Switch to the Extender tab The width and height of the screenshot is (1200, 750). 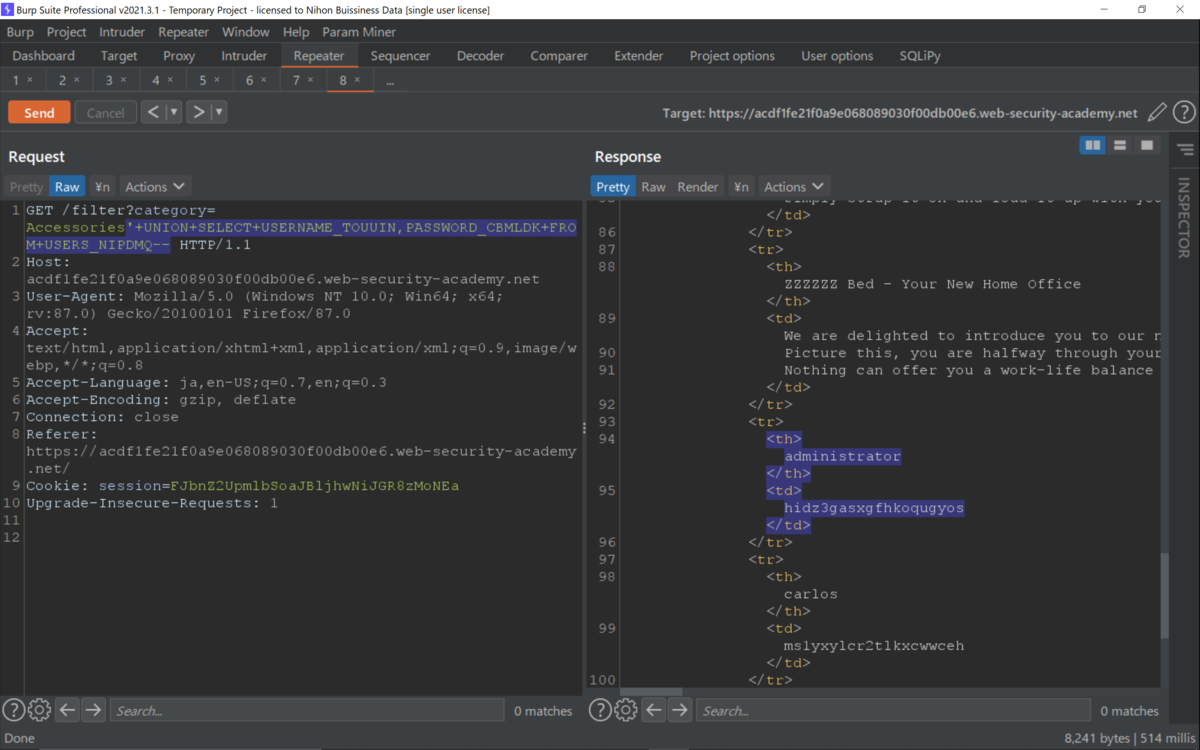pos(638,56)
